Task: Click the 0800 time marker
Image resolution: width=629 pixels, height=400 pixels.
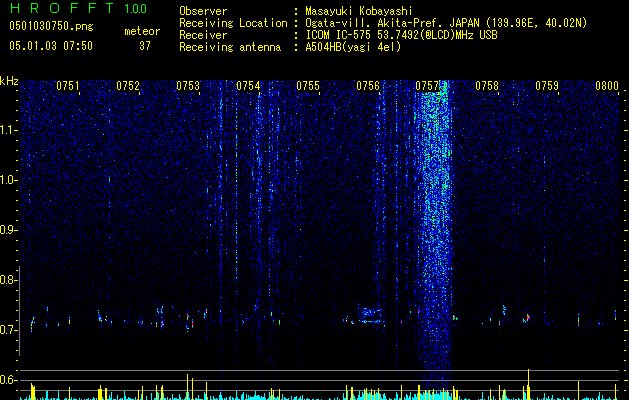Action: [x=607, y=86]
